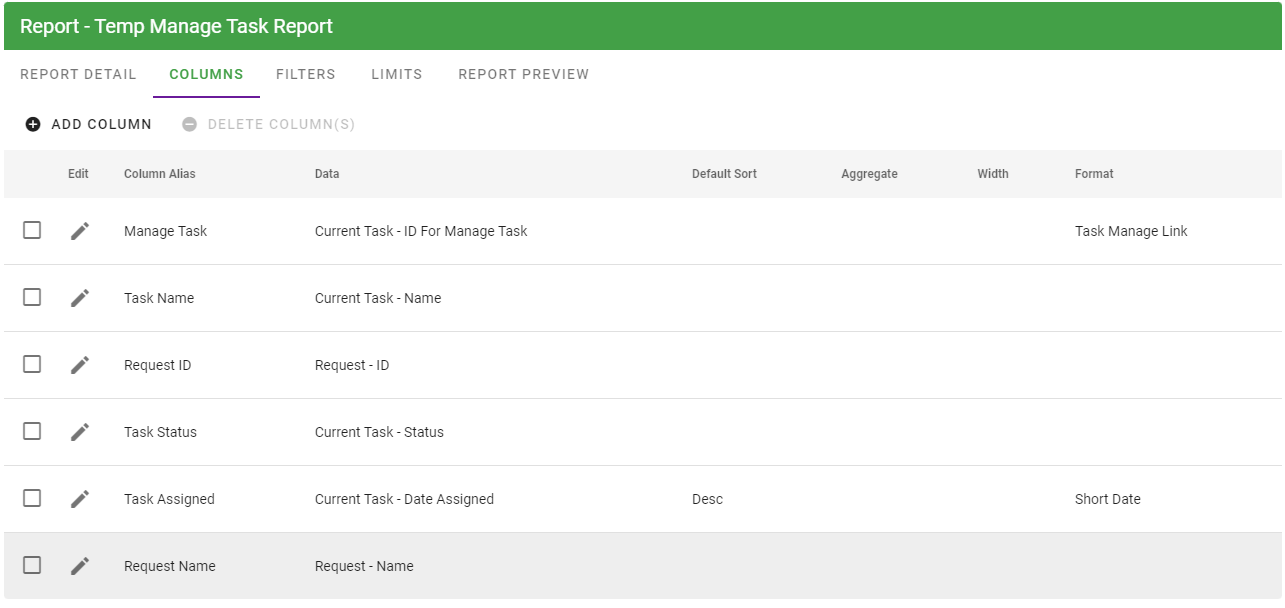Enable the Request Name row checkbox
The image size is (1285, 608).
(x=32, y=565)
